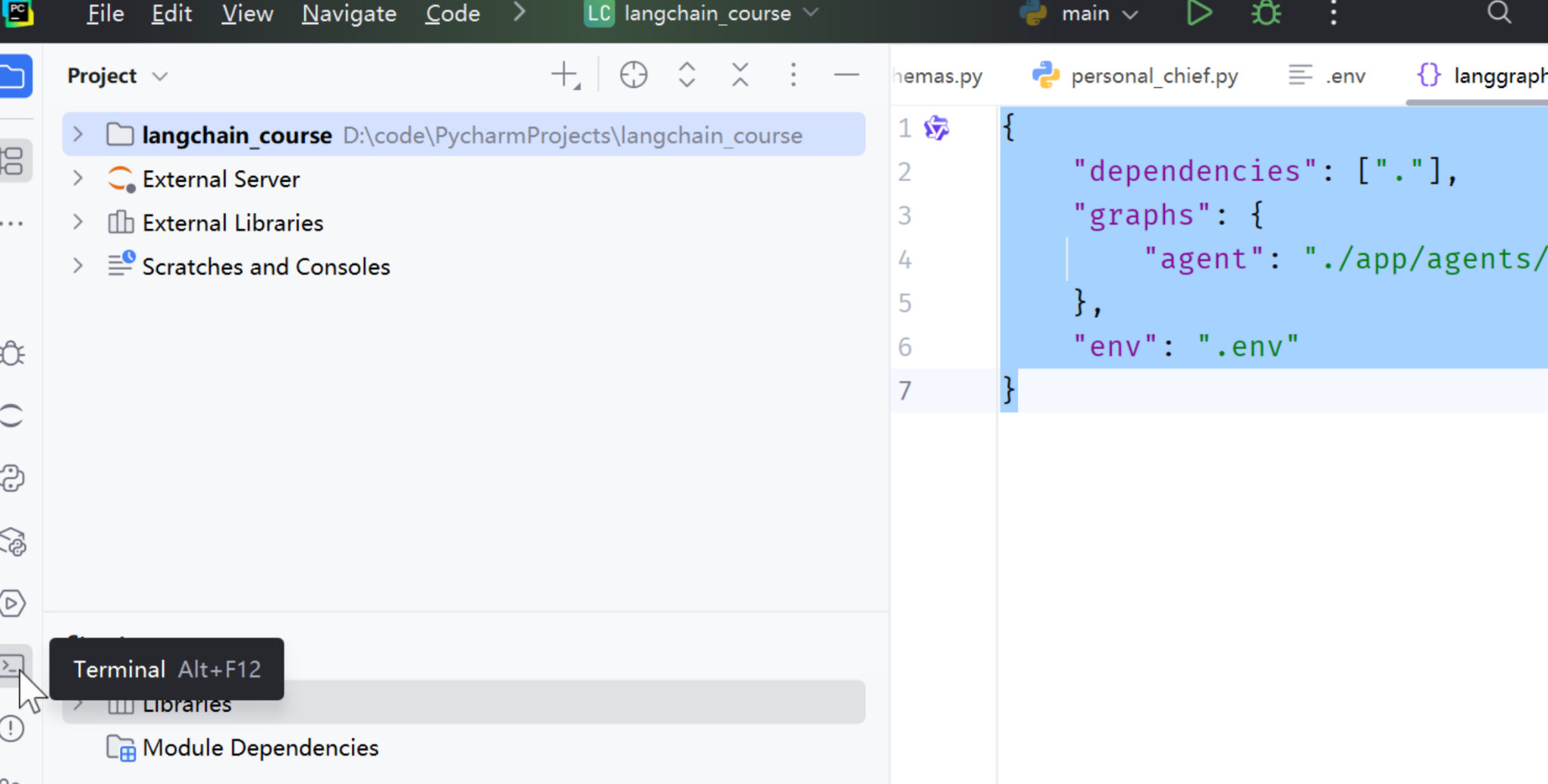
Task: Open the langchain_course project selector dropdown
Action: (702, 14)
